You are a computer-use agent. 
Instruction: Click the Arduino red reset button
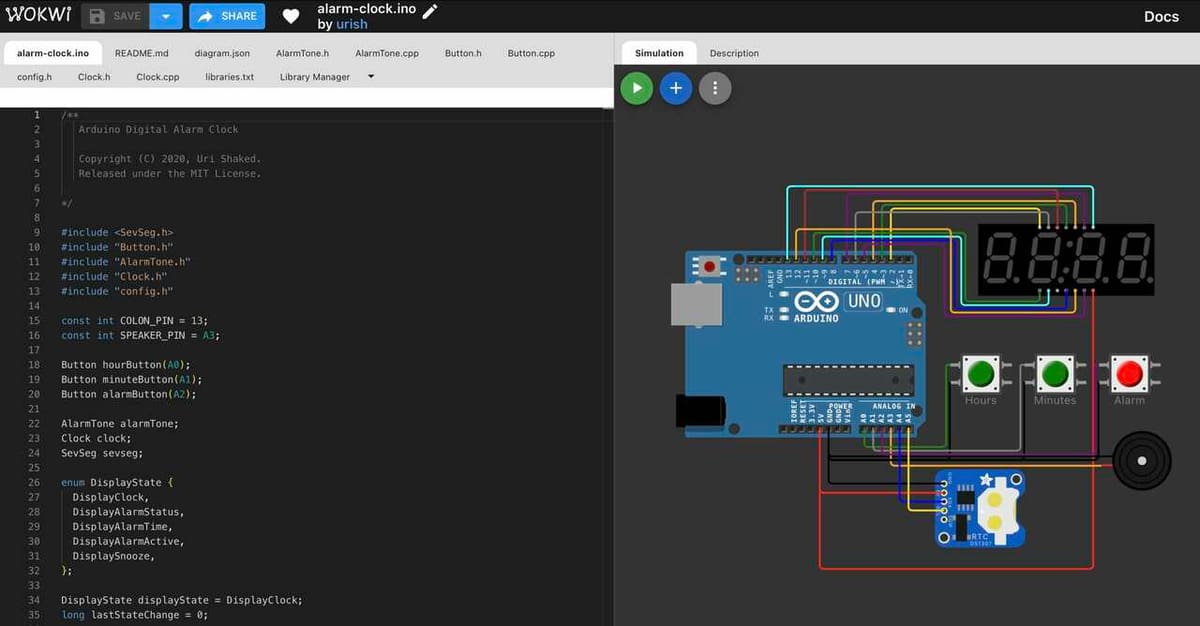click(711, 267)
